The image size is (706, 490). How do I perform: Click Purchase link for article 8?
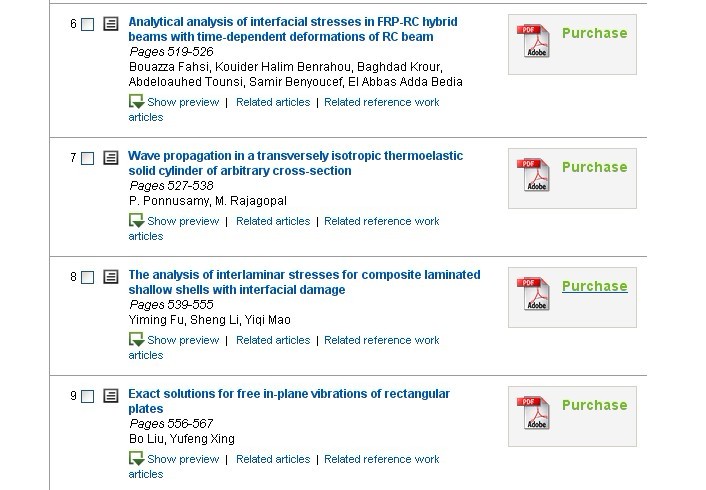click(x=594, y=286)
